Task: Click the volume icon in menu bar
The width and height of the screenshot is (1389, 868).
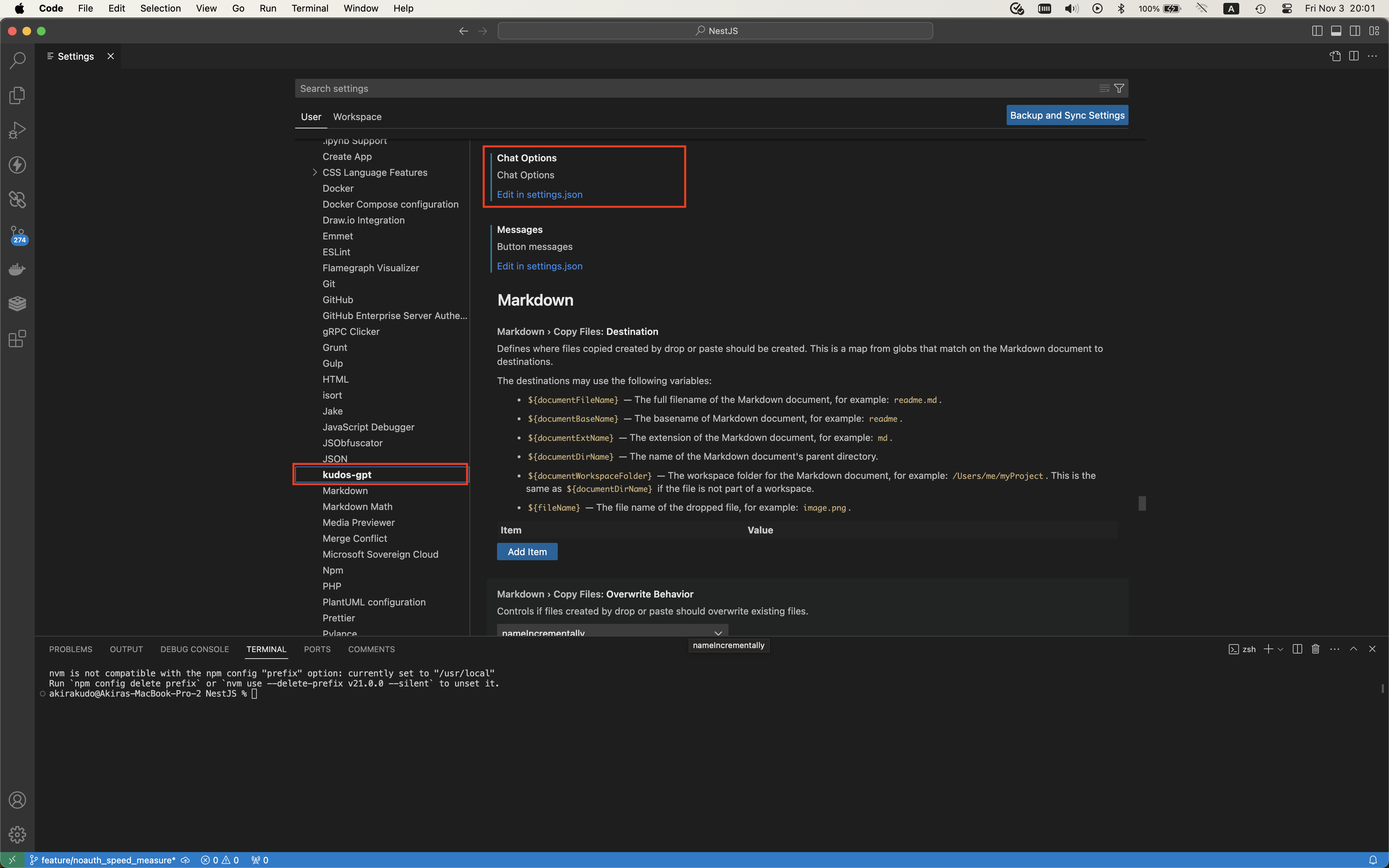Action: click(1071, 9)
